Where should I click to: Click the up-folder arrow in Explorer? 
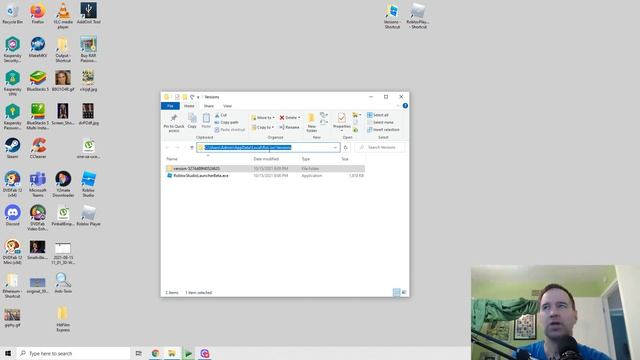191,147
